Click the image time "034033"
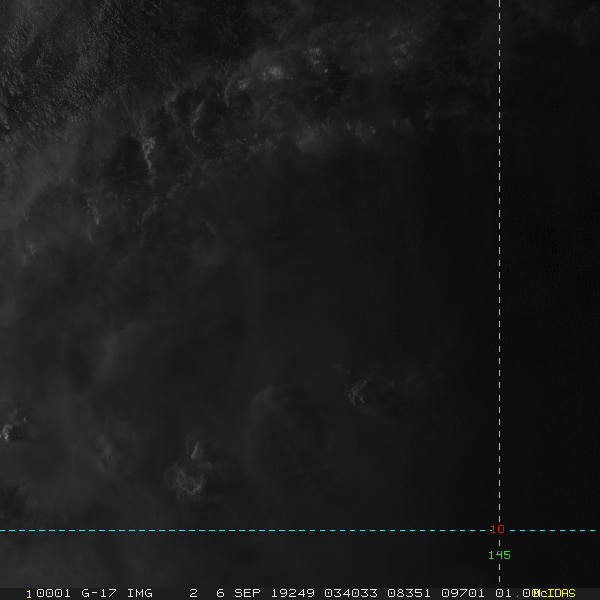Image resolution: width=600 pixels, height=600 pixels. [351, 593]
